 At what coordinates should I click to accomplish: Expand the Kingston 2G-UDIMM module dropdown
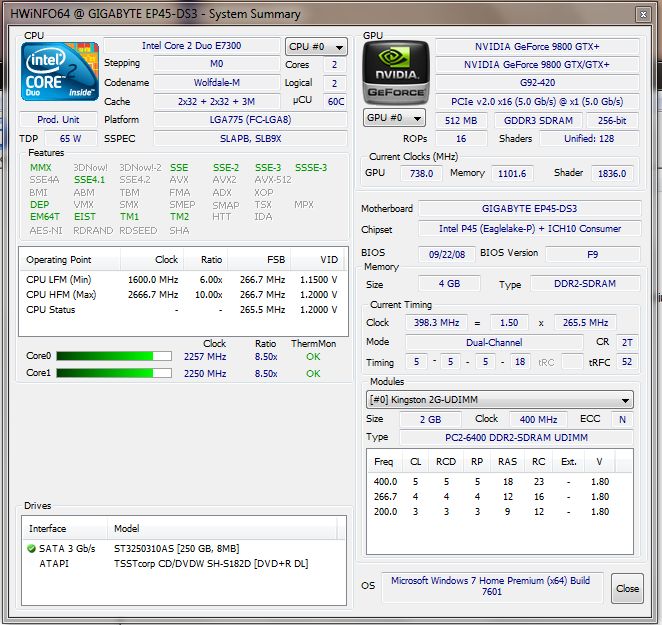click(x=499, y=399)
